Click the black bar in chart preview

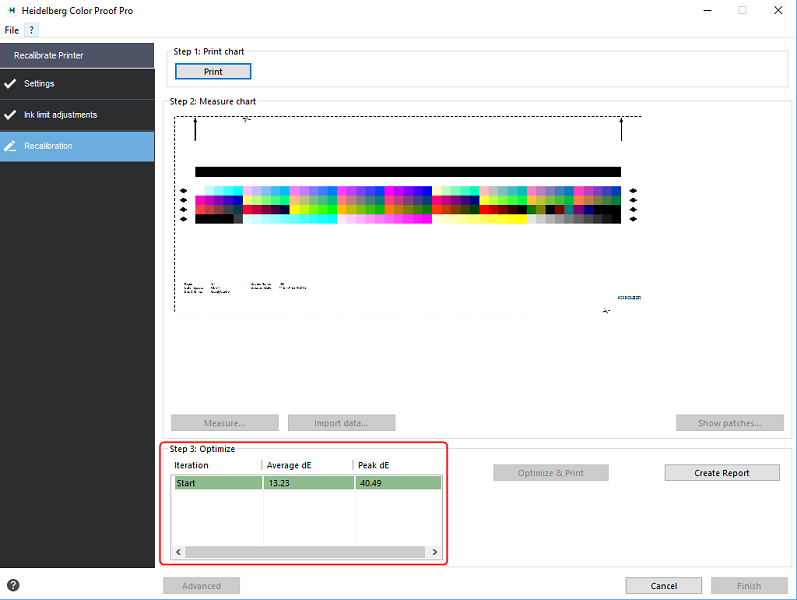coord(408,172)
